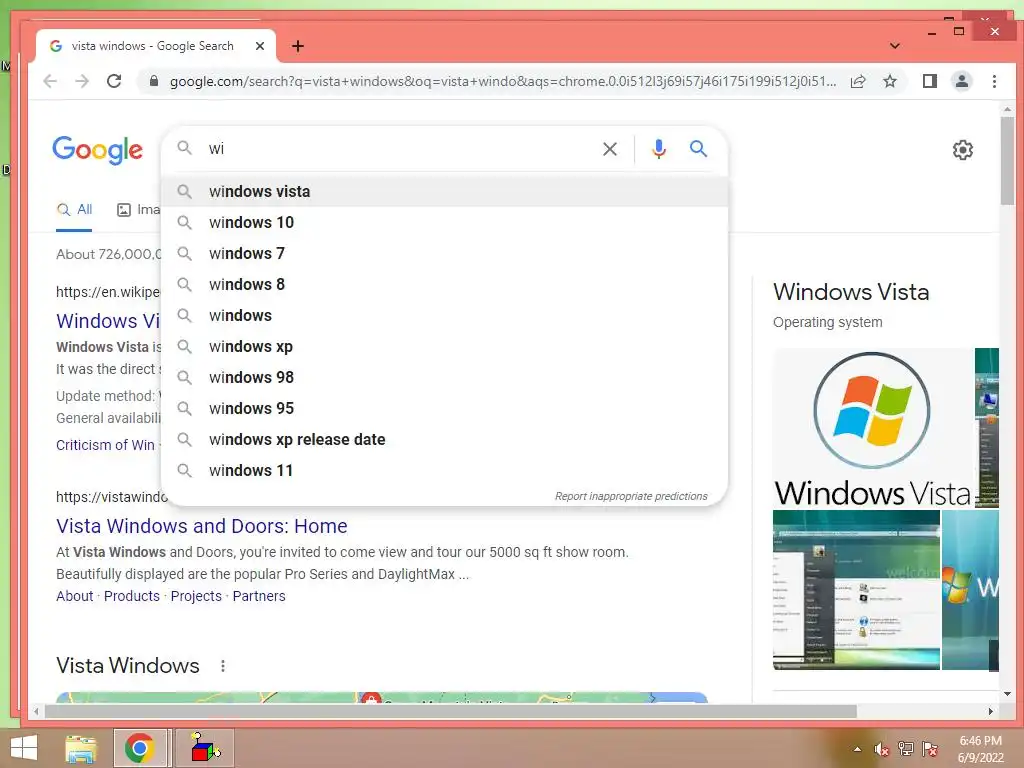Open the Vista desktop screenshot thumbnail
This screenshot has width=1024, height=768.
coord(856,590)
